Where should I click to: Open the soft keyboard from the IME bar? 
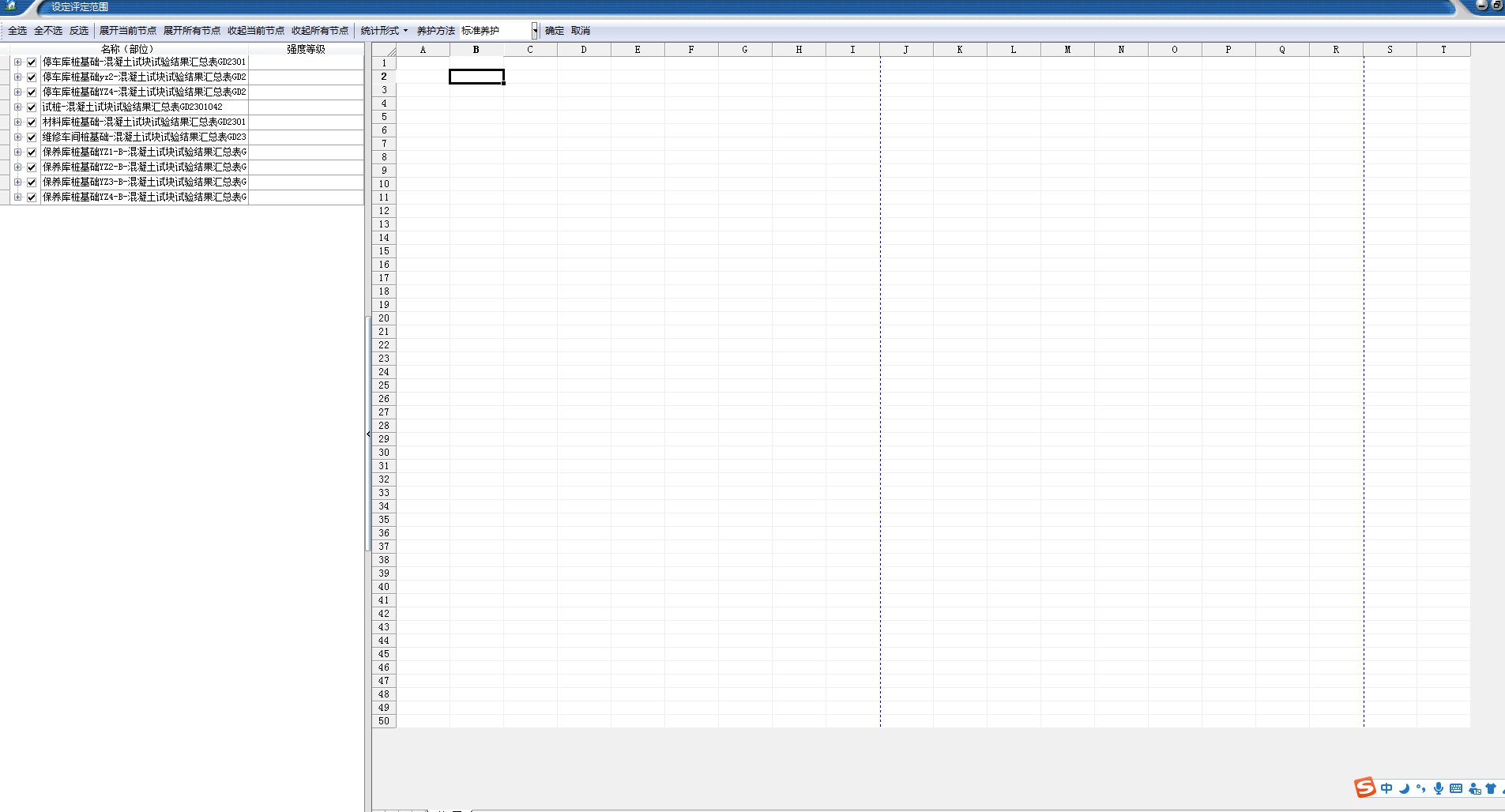1456,788
